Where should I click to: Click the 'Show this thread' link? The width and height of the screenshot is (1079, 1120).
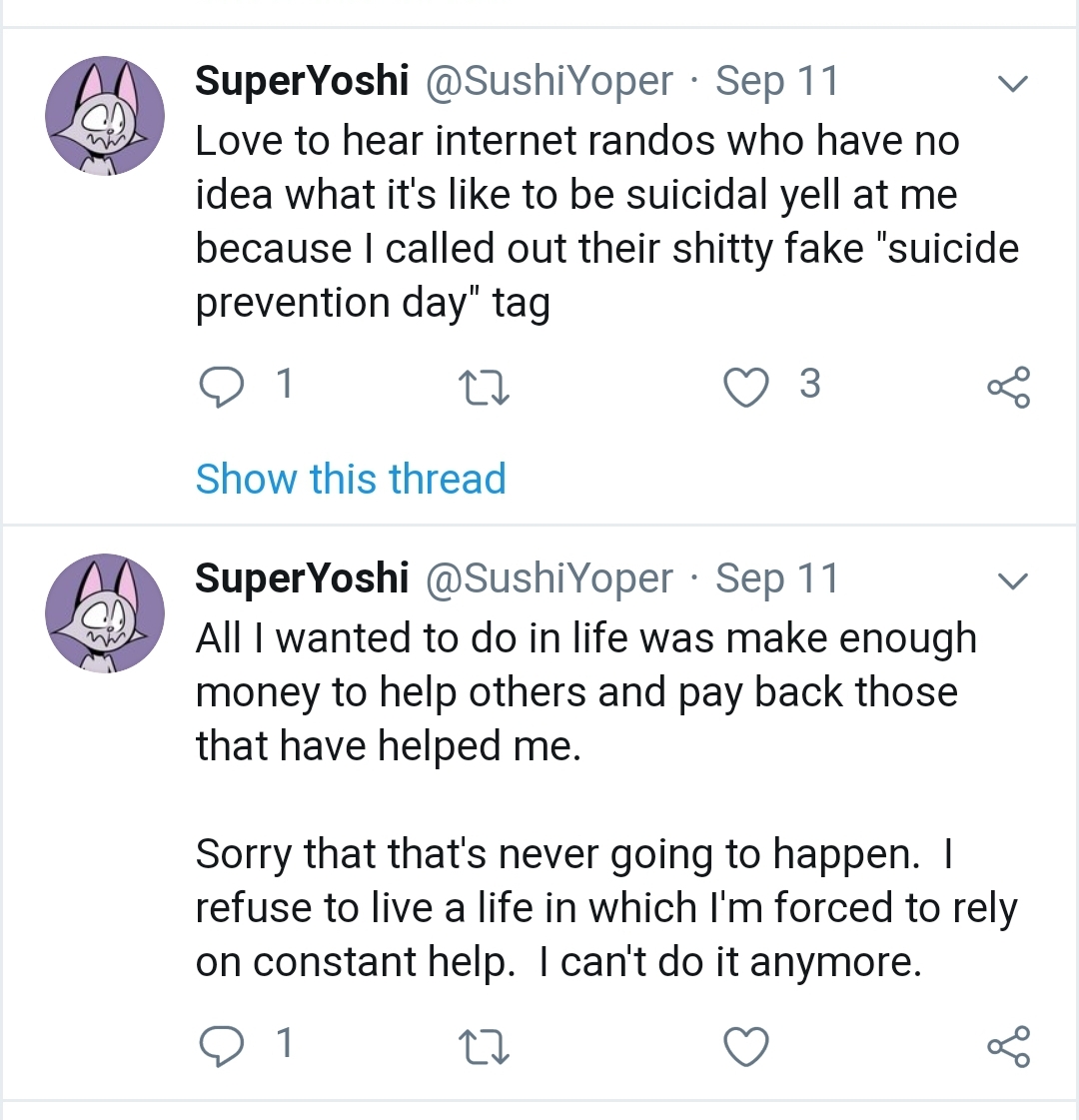click(x=351, y=479)
